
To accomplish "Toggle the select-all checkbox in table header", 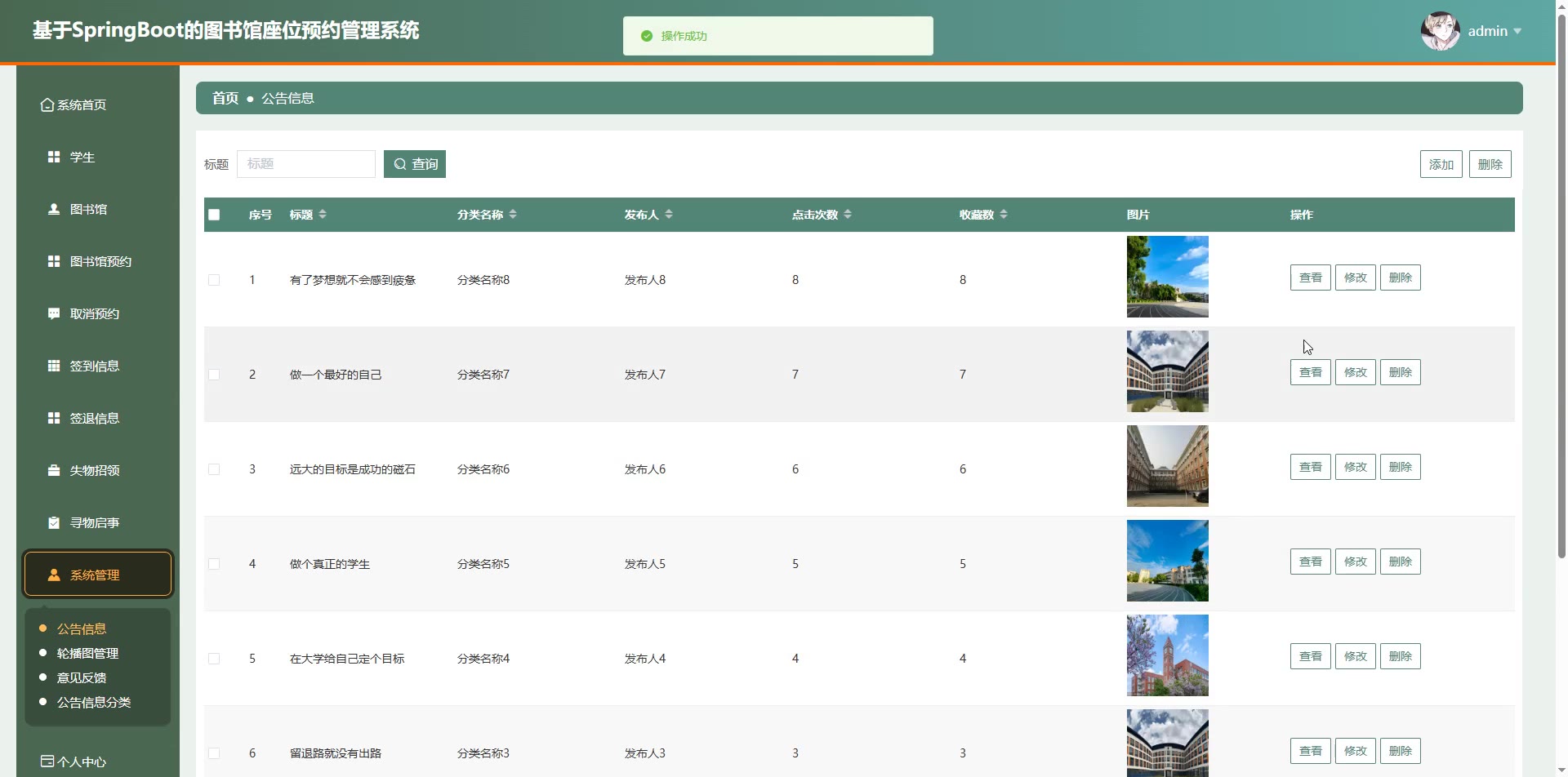I will (x=214, y=215).
